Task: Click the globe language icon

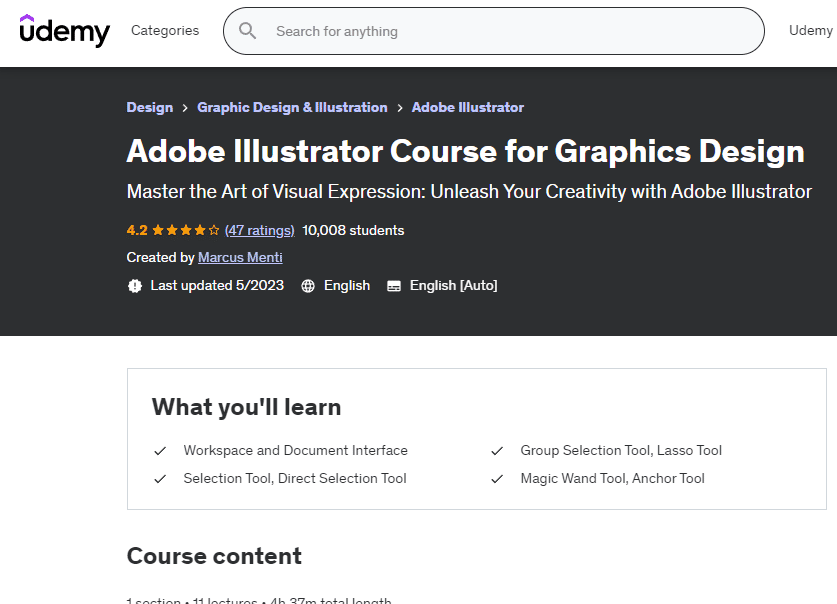Action: point(308,286)
